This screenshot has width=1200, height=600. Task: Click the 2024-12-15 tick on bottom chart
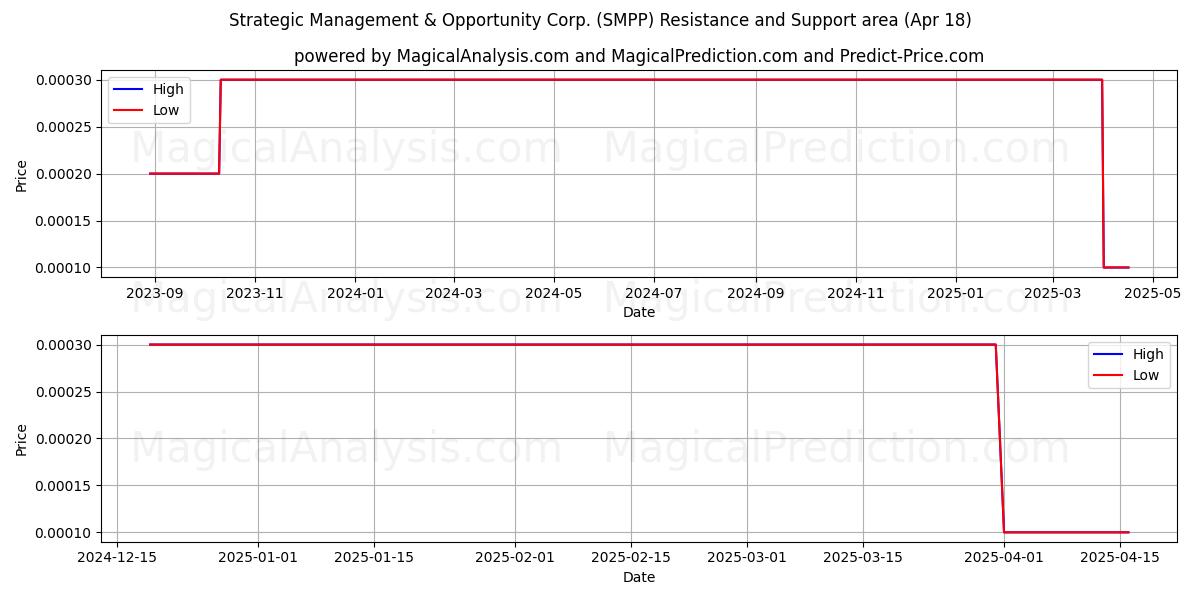click(117, 559)
